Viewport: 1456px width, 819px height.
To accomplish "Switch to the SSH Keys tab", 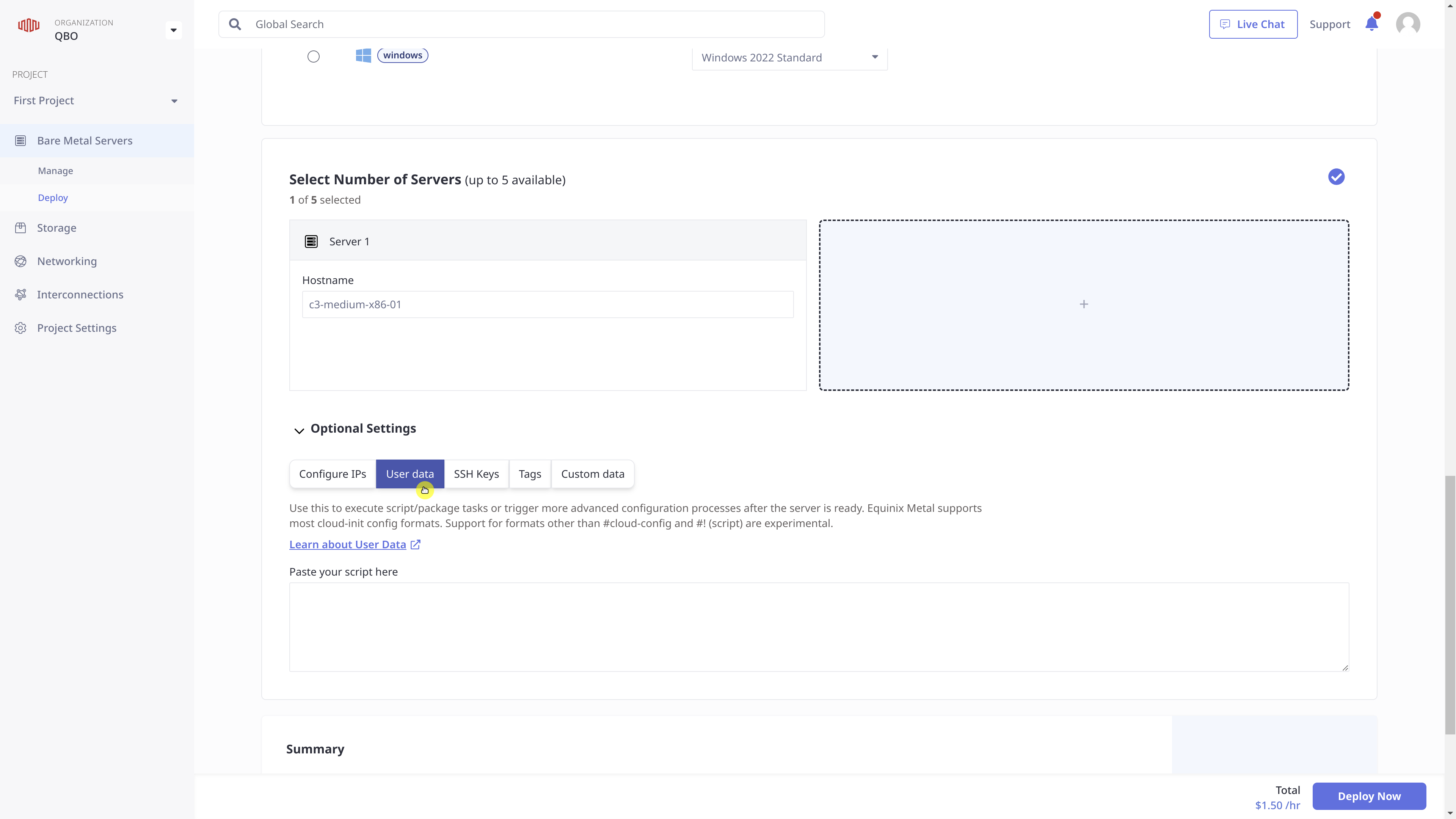I will click(x=476, y=474).
